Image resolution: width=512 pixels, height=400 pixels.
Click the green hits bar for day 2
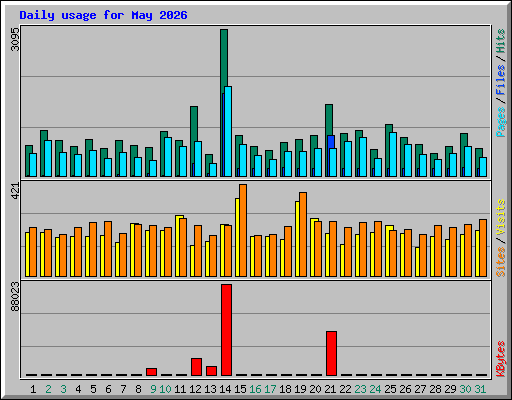pos(43,135)
